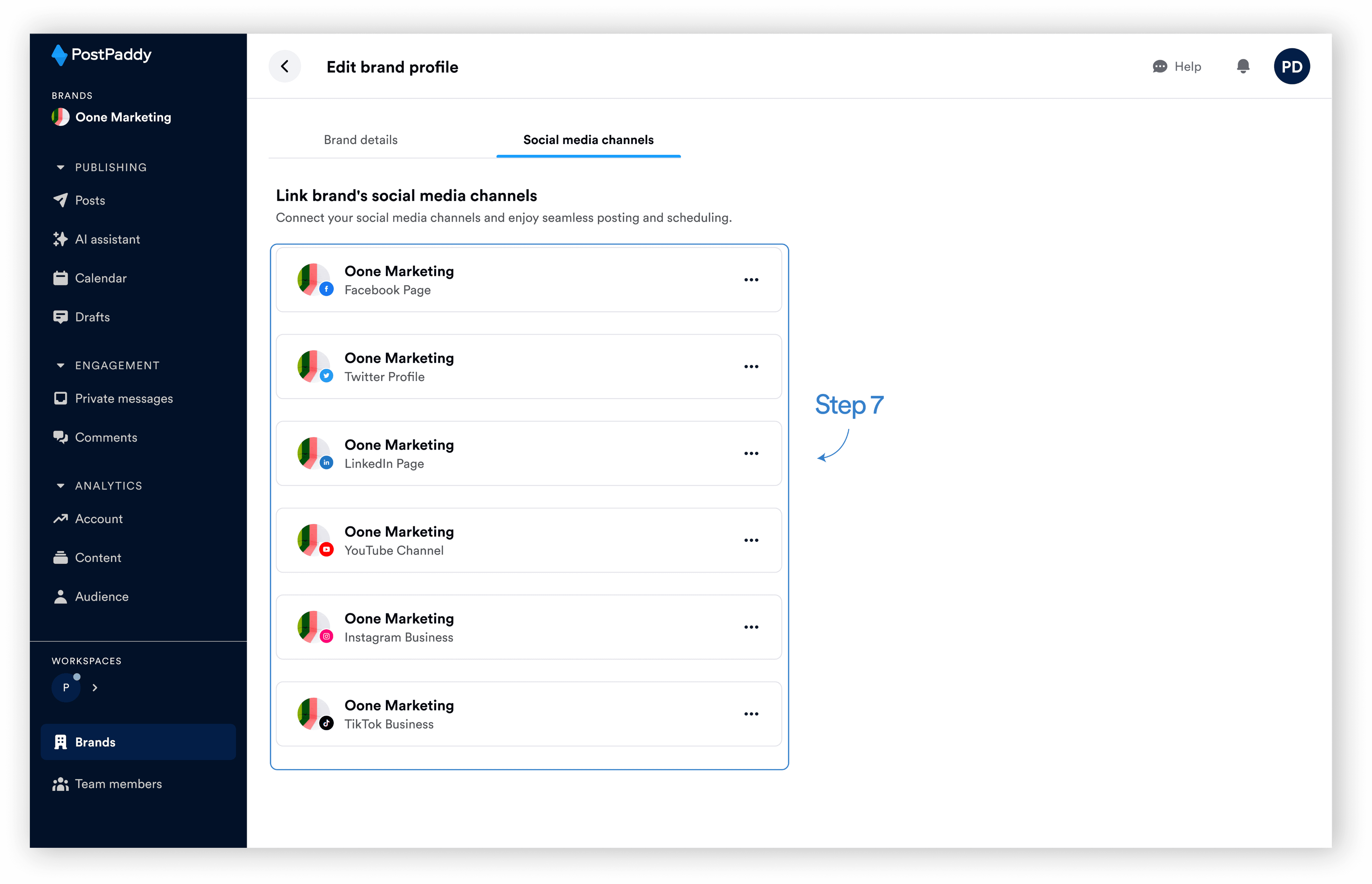The height and width of the screenshot is (884, 1372).
Task: Click the YouTube Channel profile thumbnail
Action: point(313,540)
